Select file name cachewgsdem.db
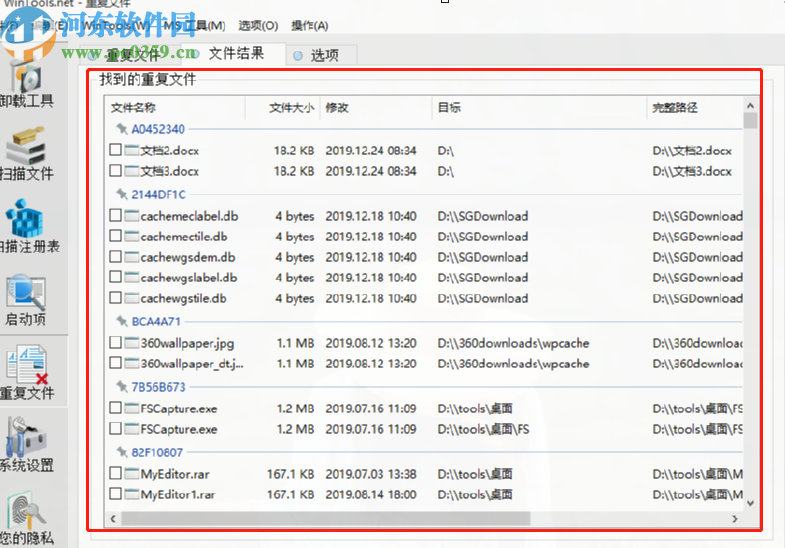785x548 pixels. pos(188,257)
